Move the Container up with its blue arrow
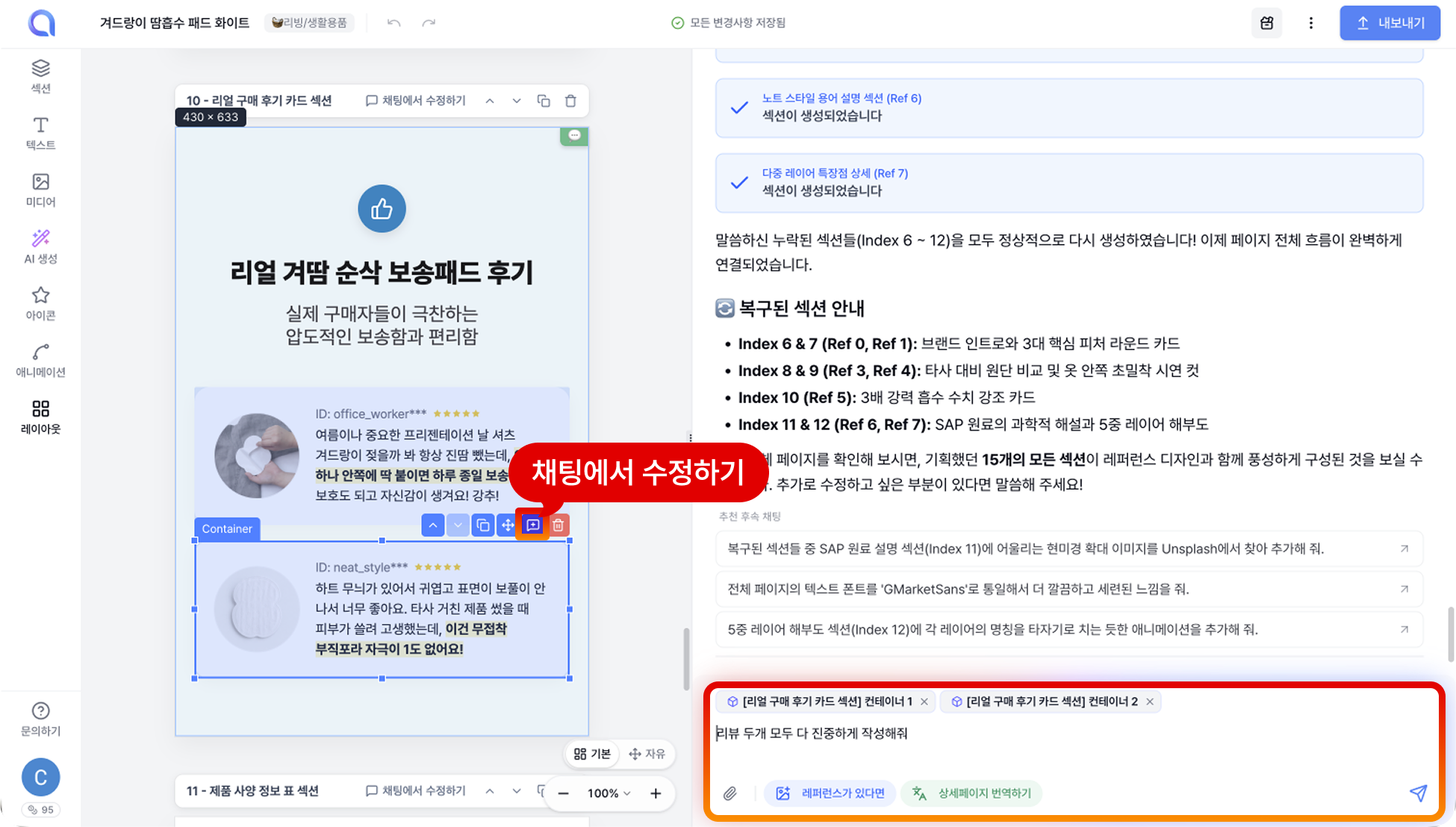Screen dimensions: 1456x827 point(433,525)
